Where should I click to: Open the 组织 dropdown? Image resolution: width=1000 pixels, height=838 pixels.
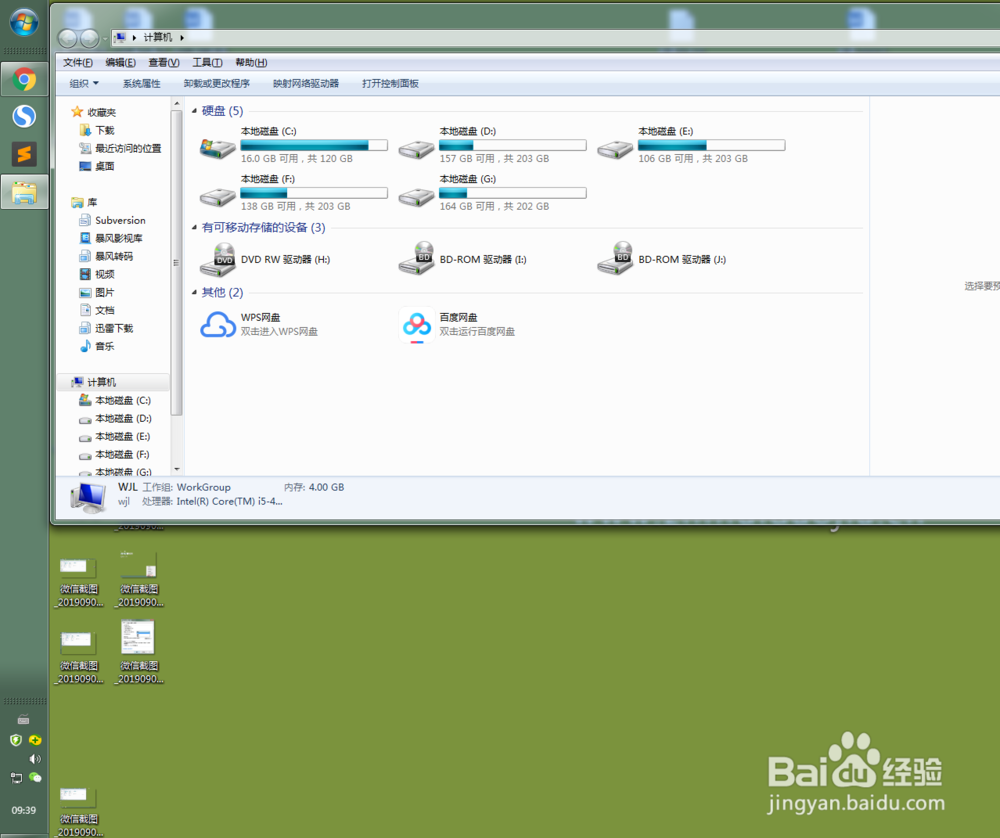84,84
